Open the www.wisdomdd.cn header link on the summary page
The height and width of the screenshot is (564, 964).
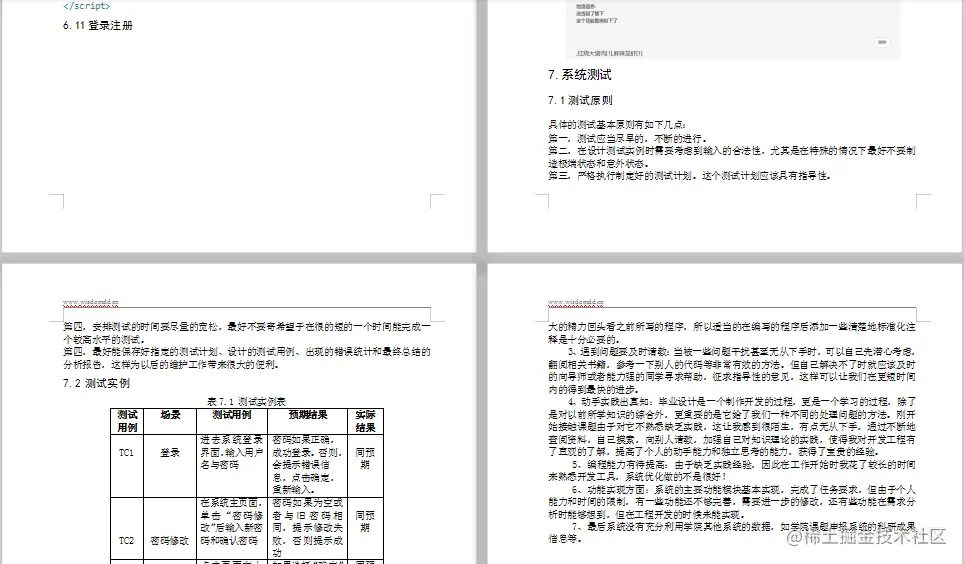[575, 302]
